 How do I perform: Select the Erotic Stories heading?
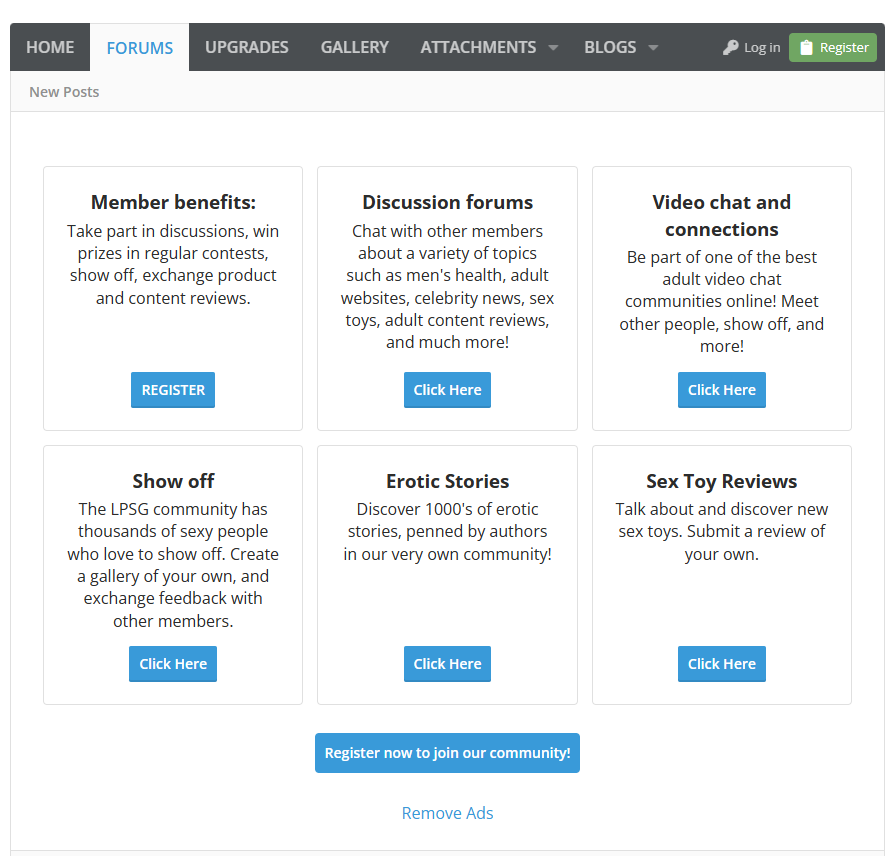click(x=447, y=481)
